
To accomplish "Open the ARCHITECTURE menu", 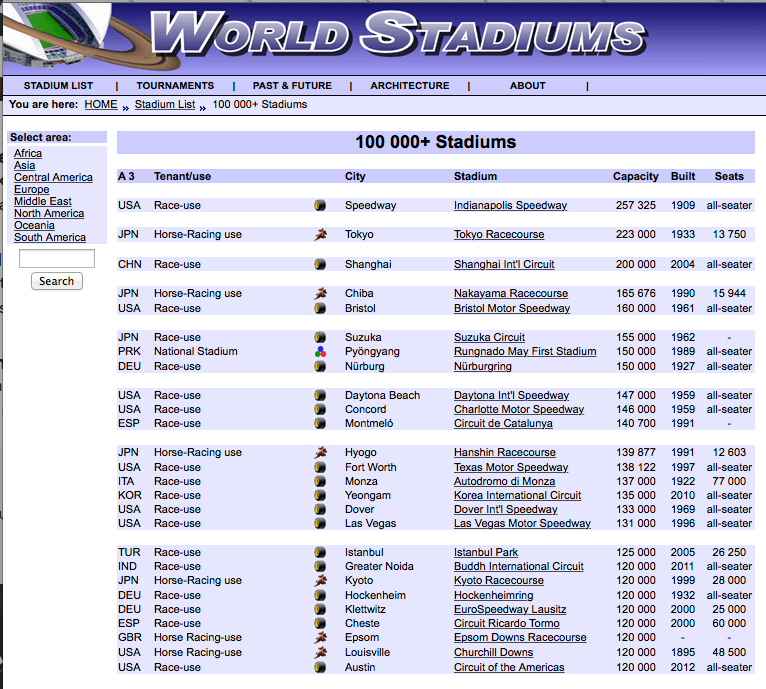I will pos(410,86).
